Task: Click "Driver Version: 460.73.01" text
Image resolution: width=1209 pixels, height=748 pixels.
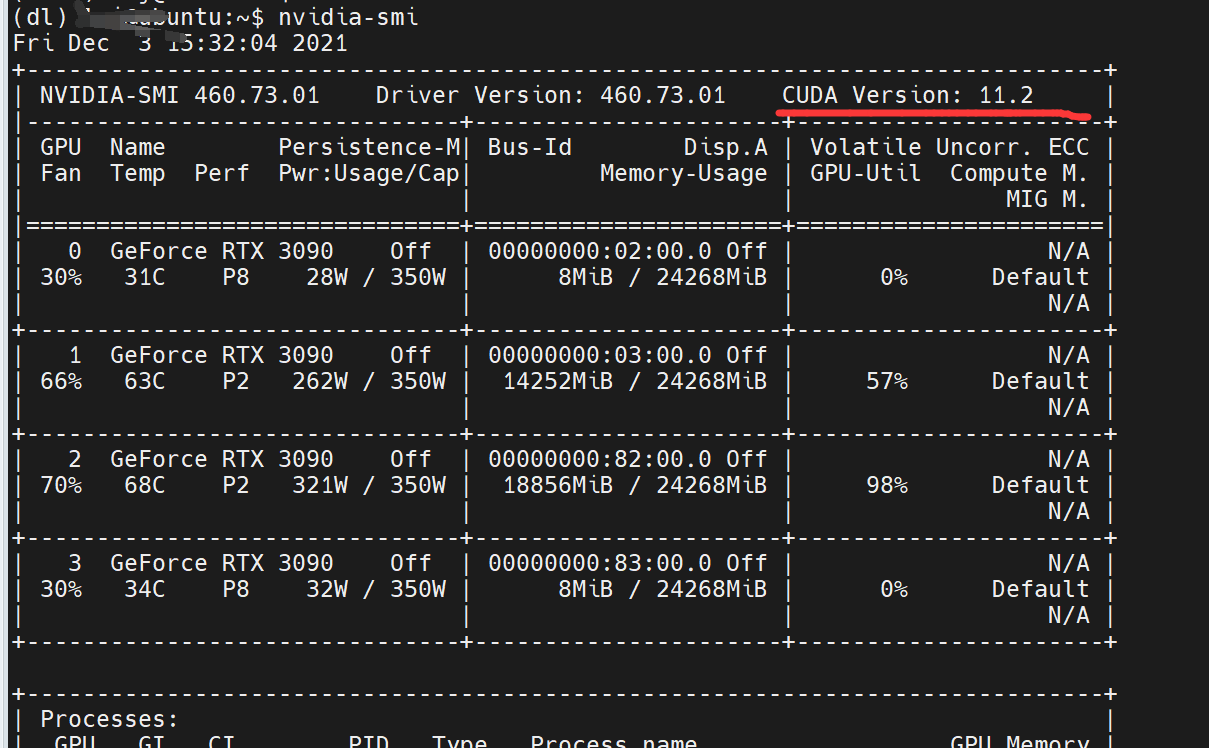Action: click(x=550, y=96)
